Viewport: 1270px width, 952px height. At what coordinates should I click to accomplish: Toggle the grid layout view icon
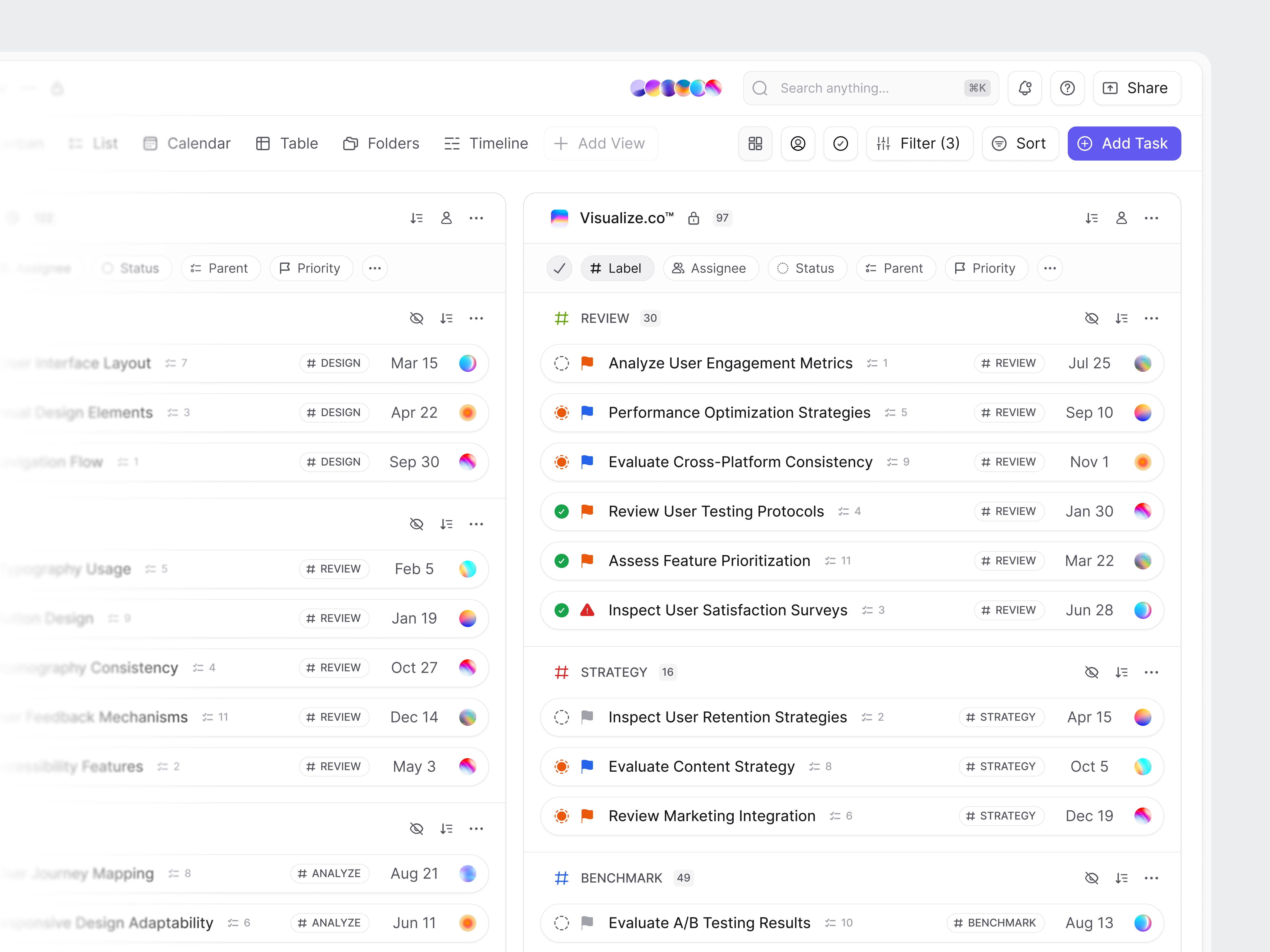tap(755, 143)
